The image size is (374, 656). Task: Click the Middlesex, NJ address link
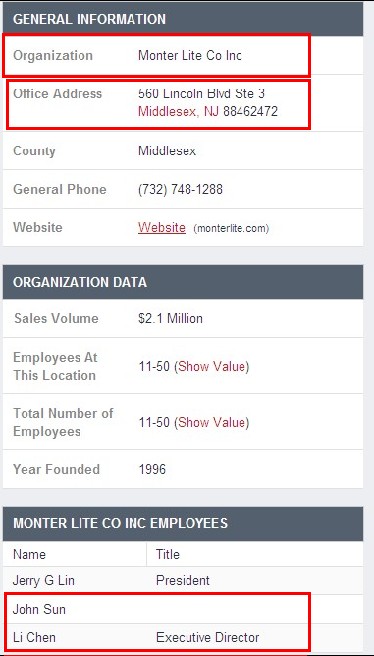point(179,112)
